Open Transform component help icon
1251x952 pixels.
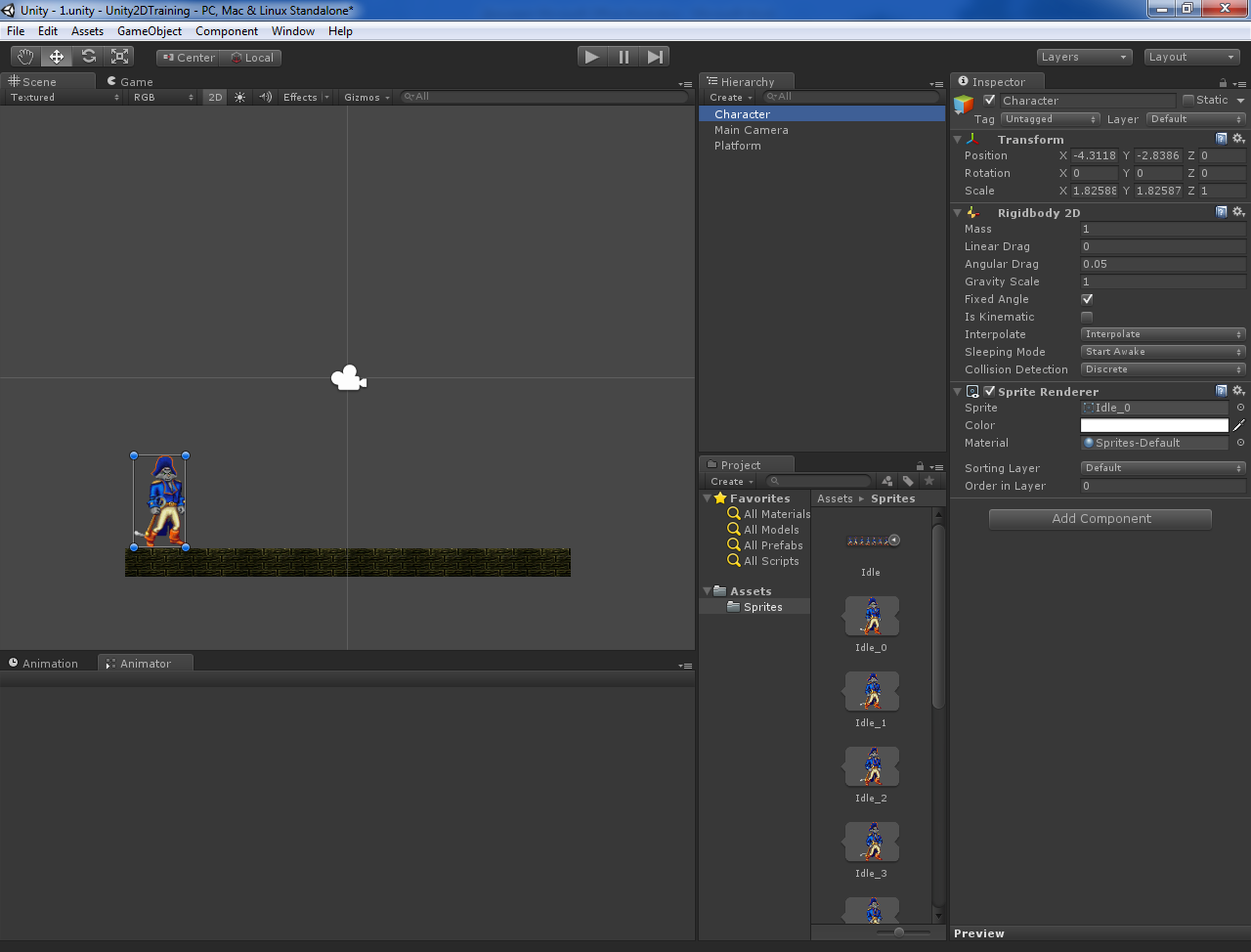tap(1222, 139)
